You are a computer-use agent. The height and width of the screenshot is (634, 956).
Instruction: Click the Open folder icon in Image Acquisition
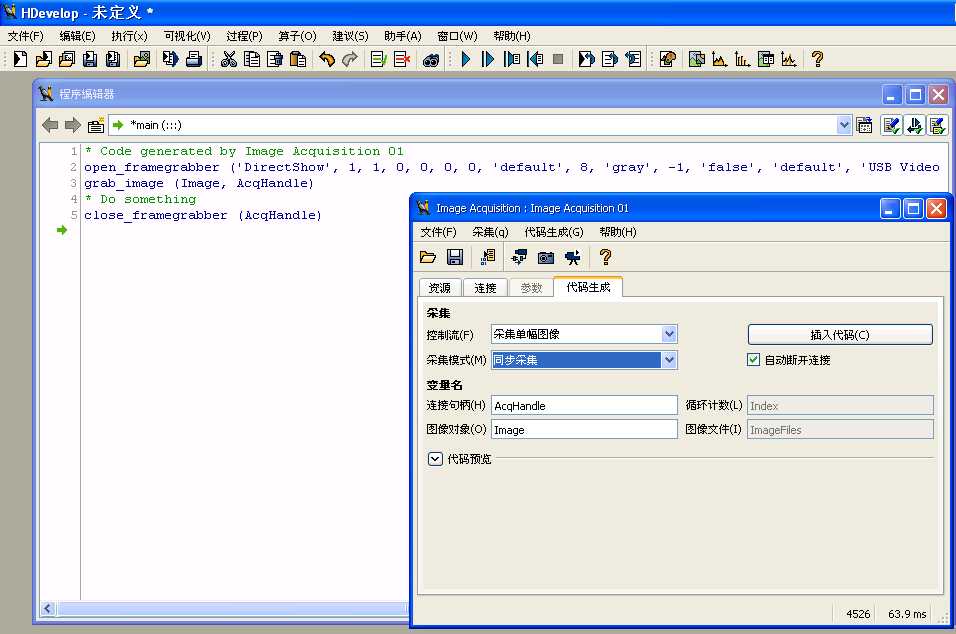click(x=428, y=257)
